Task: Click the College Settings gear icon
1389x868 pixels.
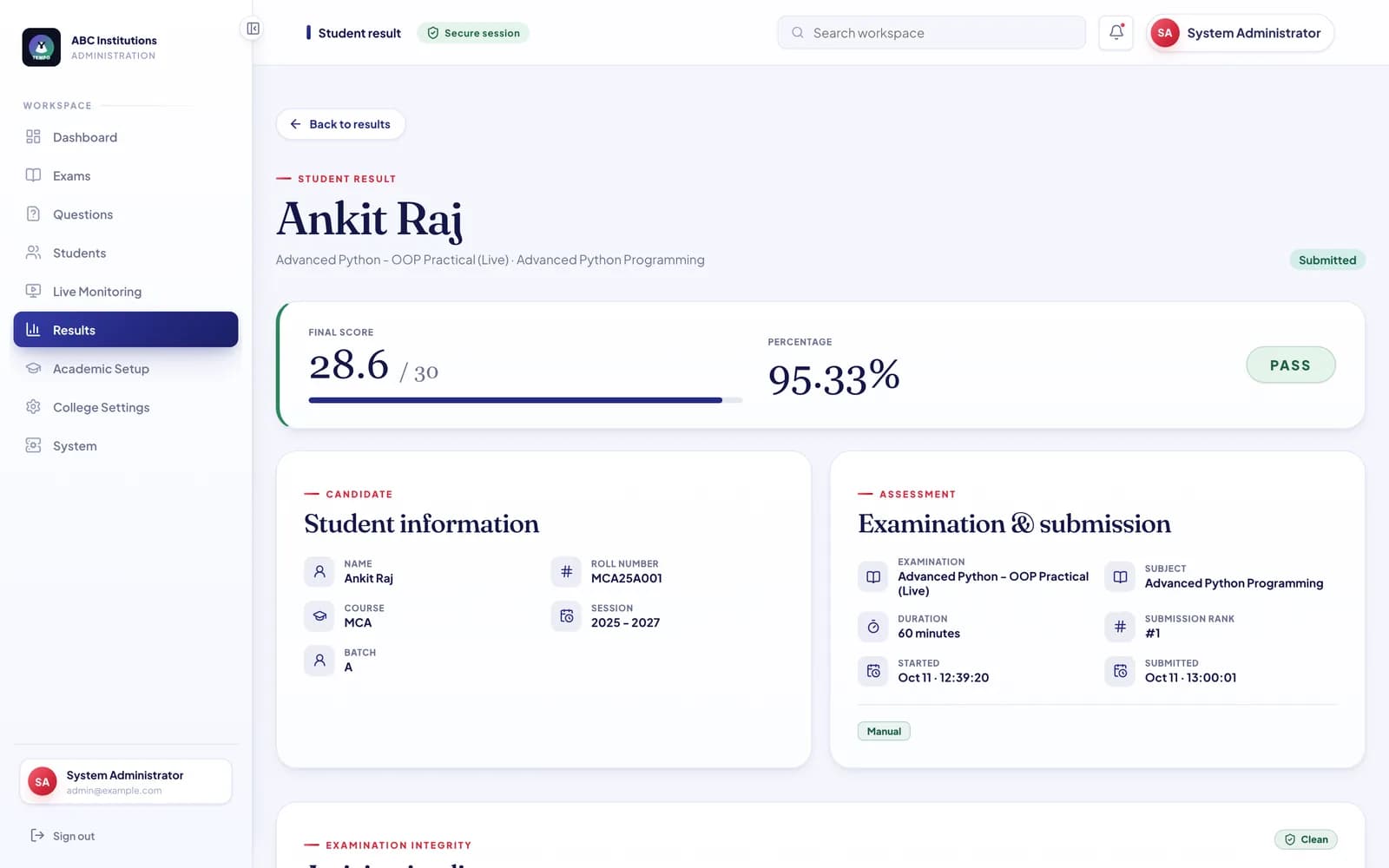Action: 33,407
